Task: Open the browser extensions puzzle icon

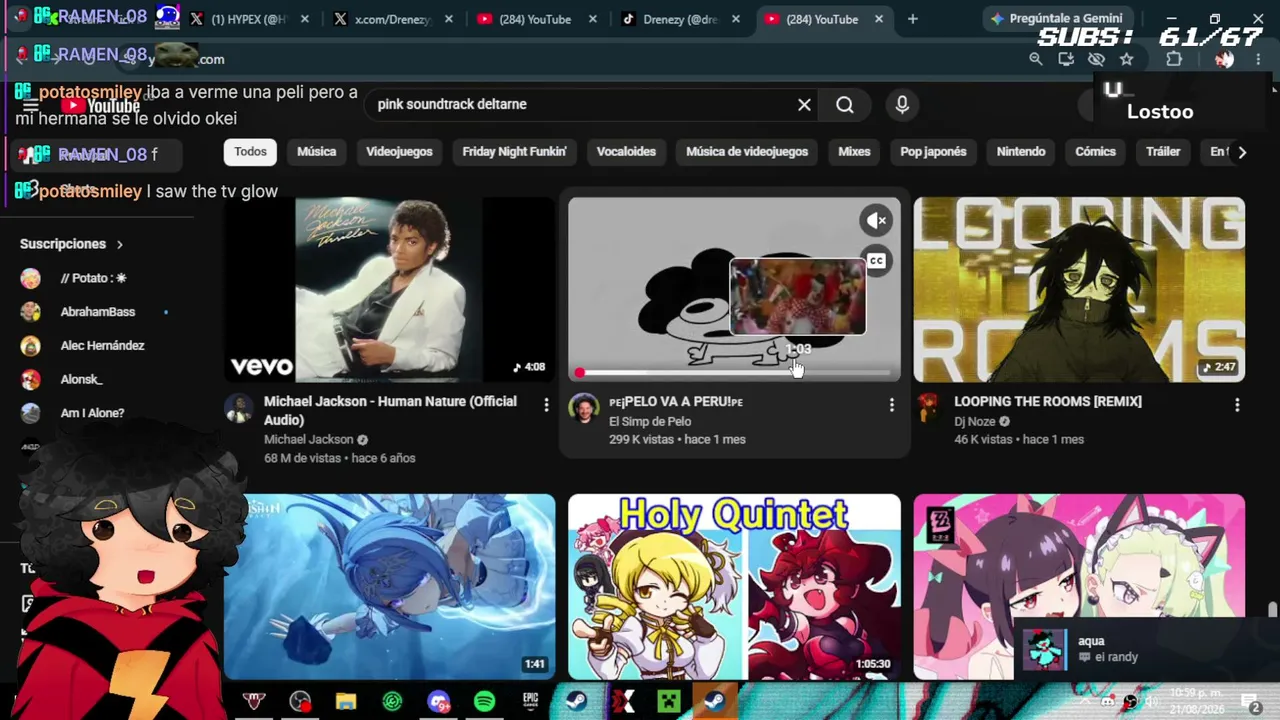Action: (1174, 59)
